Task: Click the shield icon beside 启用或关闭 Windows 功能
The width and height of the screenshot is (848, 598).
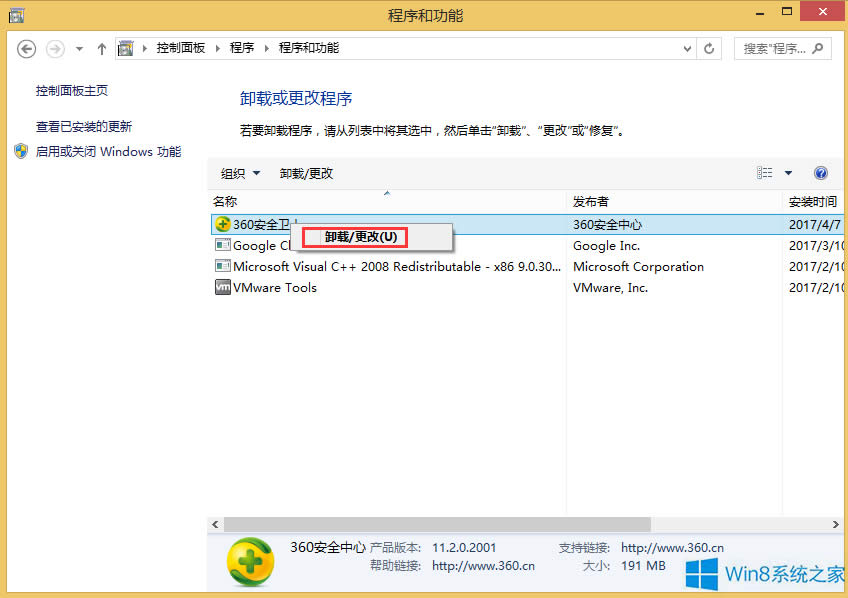Action: [21, 151]
